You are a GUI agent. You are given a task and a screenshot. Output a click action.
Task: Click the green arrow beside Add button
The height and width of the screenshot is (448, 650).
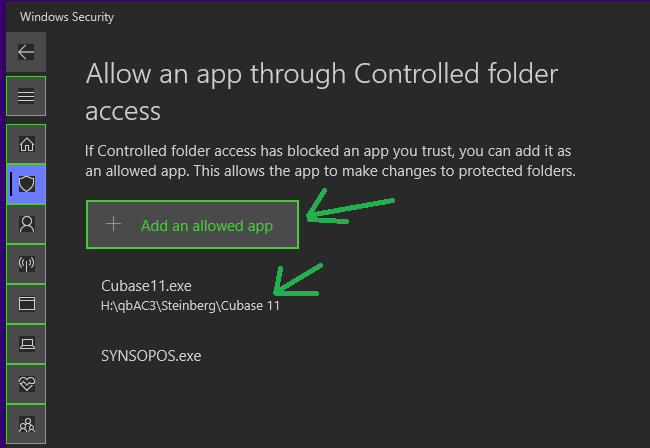[350, 211]
